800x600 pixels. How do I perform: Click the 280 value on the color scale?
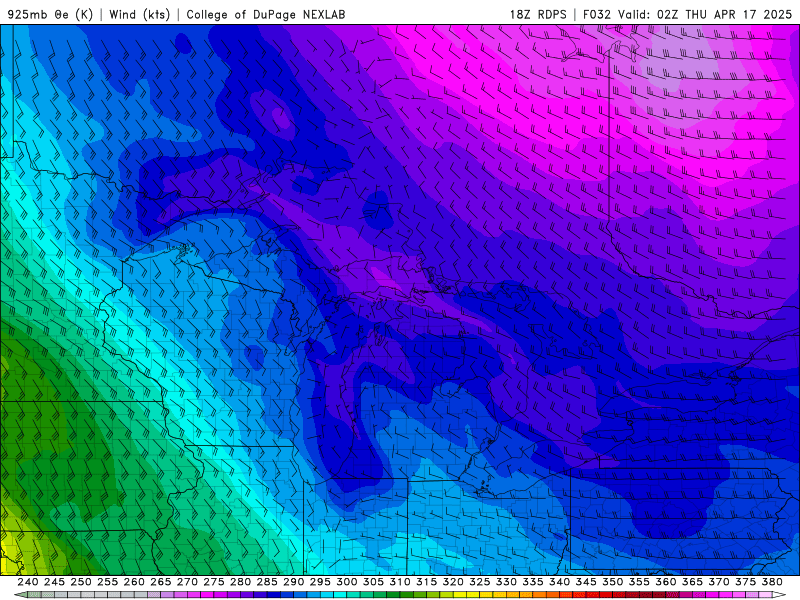[x=240, y=582]
